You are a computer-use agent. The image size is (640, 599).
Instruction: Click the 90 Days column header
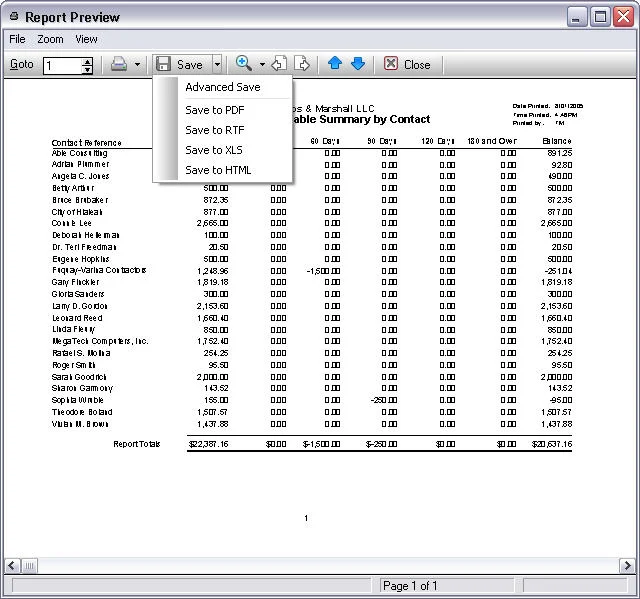(382, 141)
